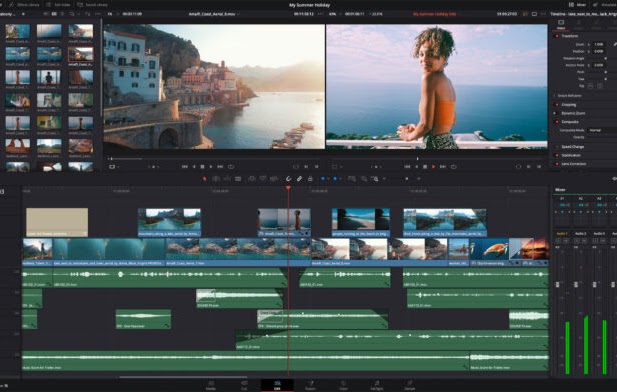This screenshot has width=617, height=392.
Task: Click the Custom Zoom icon
Action: click(375, 179)
